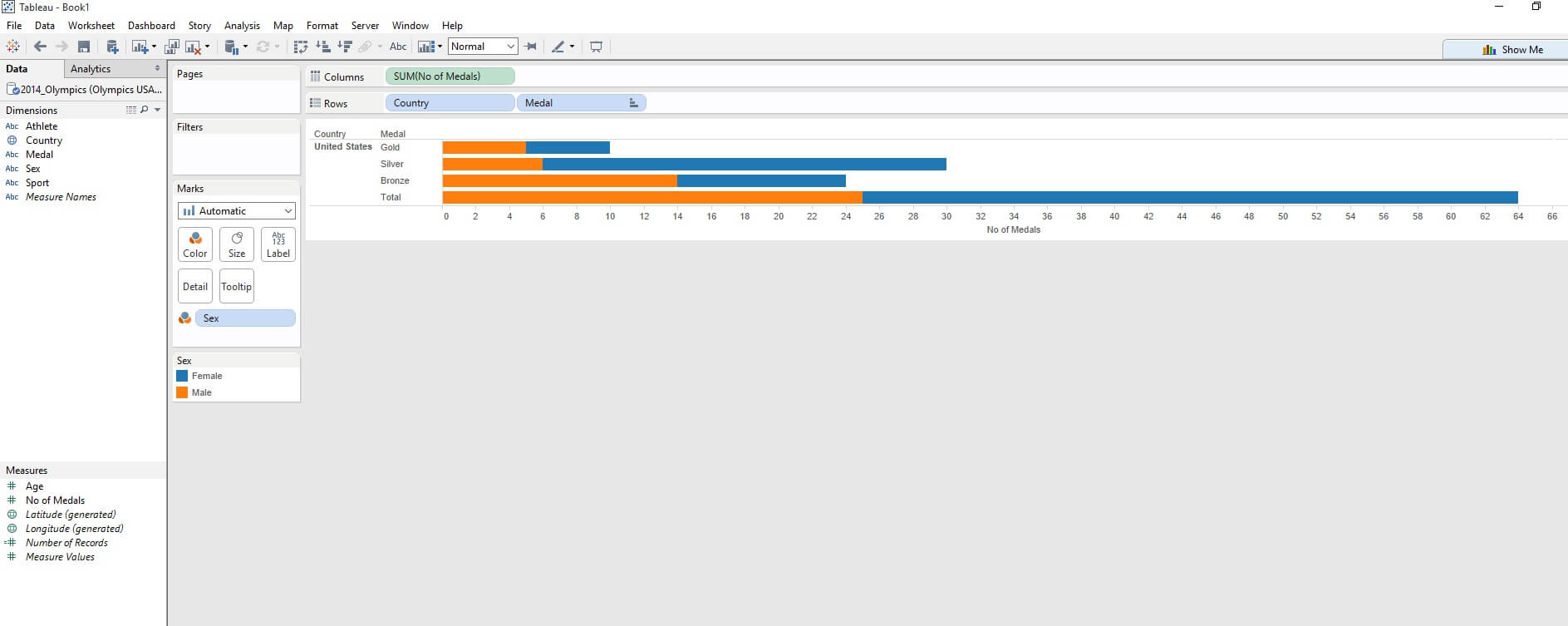
Task: Click the blue Female segment of Silver bar
Action: 745,164
